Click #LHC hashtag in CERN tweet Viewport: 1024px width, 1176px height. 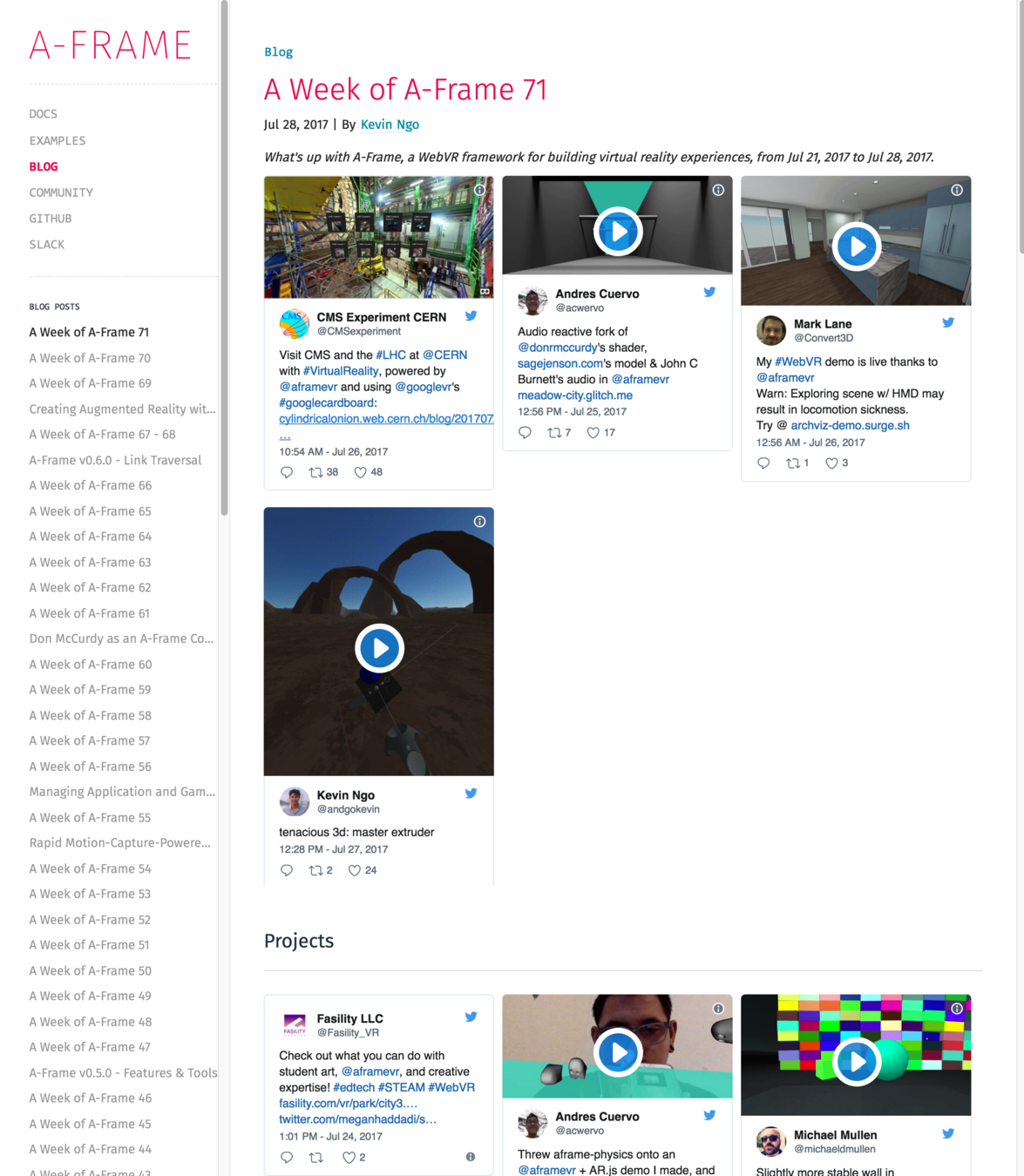(390, 355)
